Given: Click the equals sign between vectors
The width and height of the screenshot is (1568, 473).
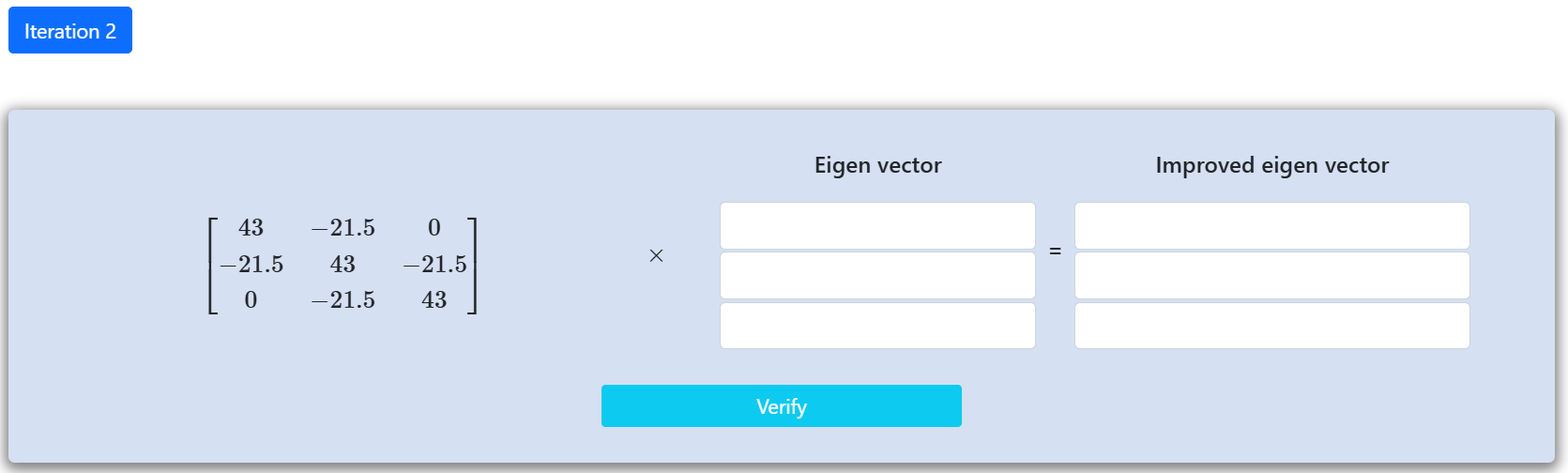Looking at the screenshot, I should click(x=1055, y=252).
